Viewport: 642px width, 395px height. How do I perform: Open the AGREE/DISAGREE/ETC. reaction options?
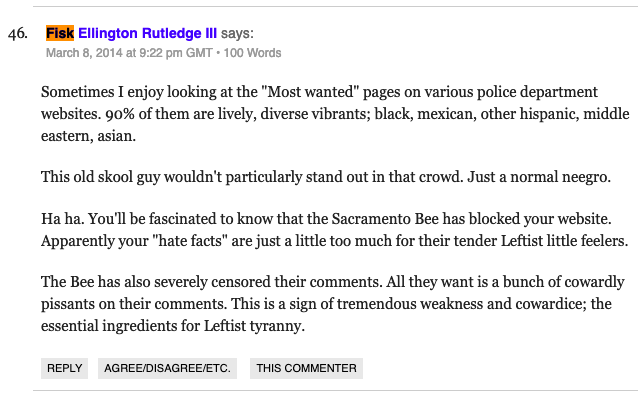tap(167, 368)
